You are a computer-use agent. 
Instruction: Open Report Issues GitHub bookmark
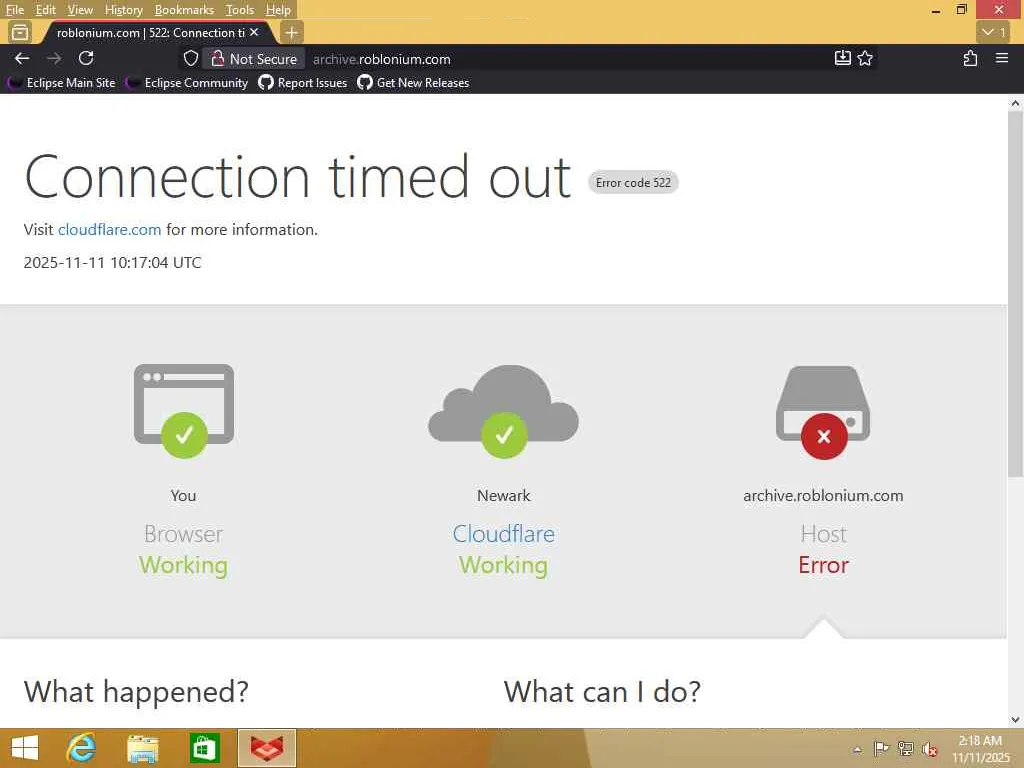[302, 83]
